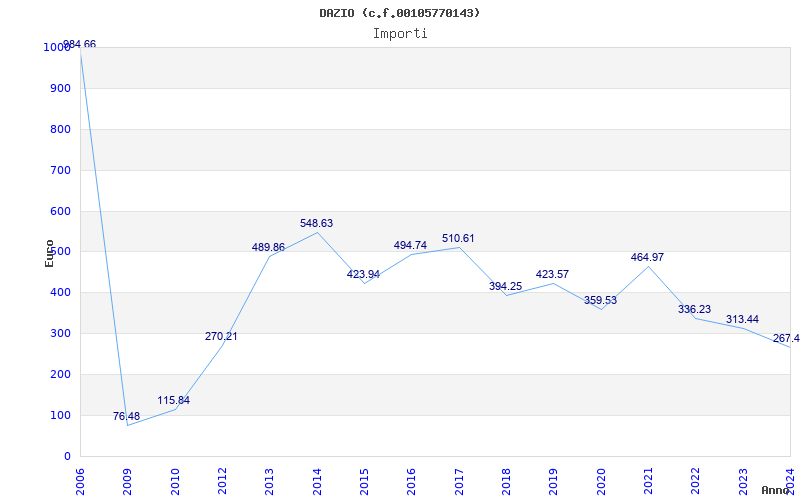The width and height of the screenshot is (800, 500).
Task: Click the 313.44 data label
Action: (x=742, y=319)
